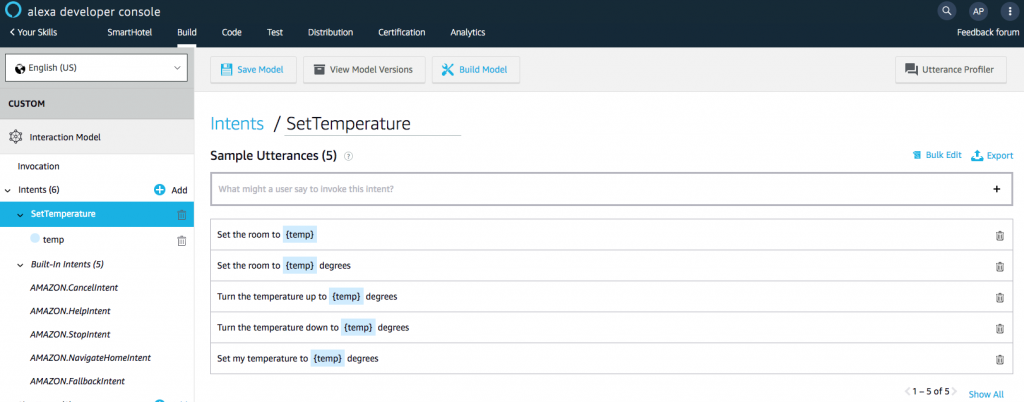1024x402 pixels.
Task: Collapse the Intents (6) tree section
Action: (8, 191)
